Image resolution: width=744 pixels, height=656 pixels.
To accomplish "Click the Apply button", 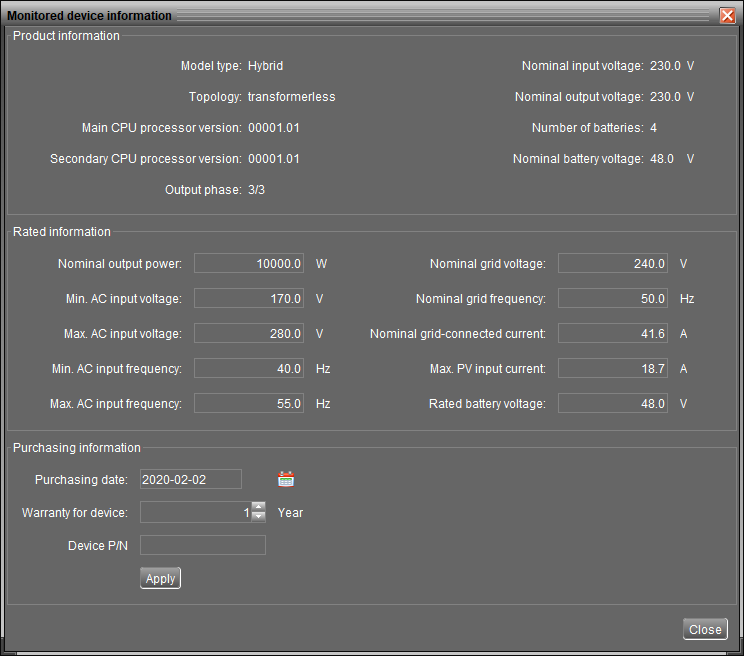I will pyautogui.click(x=160, y=578).
